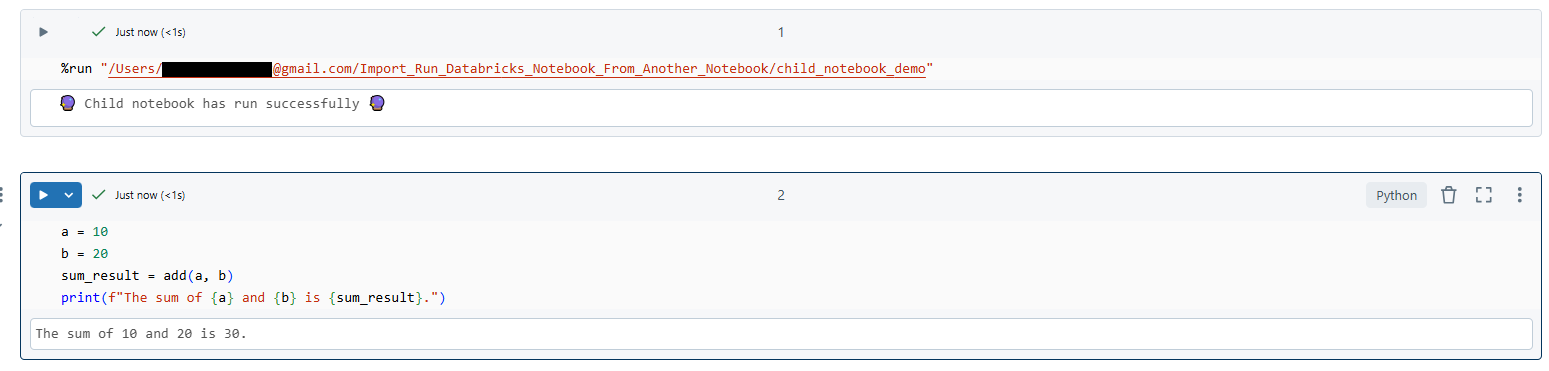The height and width of the screenshot is (371, 1549).
Task: Click the 'Child notebook has run successfully' output
Action: [x=222, y=104]
